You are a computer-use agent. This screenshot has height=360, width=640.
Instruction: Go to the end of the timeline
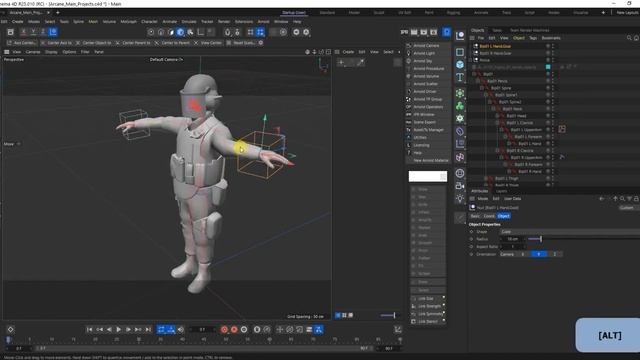tap(148, 329)
